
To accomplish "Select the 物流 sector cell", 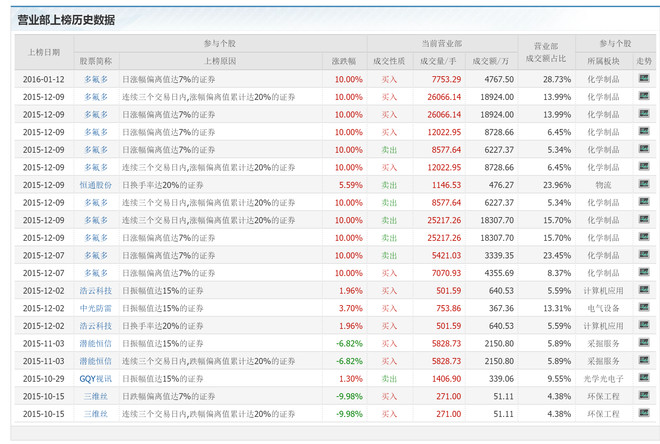I will [604, 185].
